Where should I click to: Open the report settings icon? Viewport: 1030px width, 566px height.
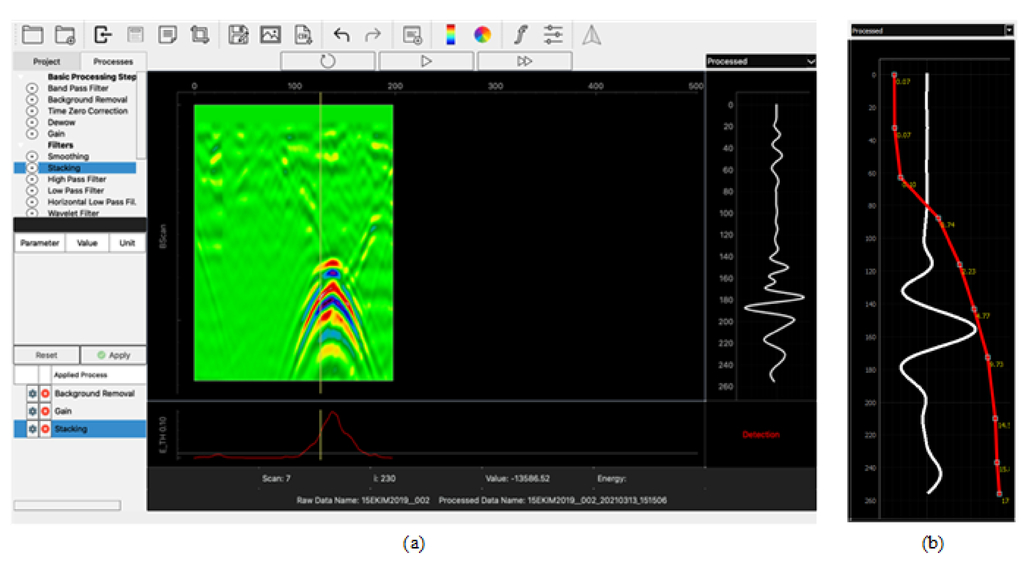(x=412, y=35)
